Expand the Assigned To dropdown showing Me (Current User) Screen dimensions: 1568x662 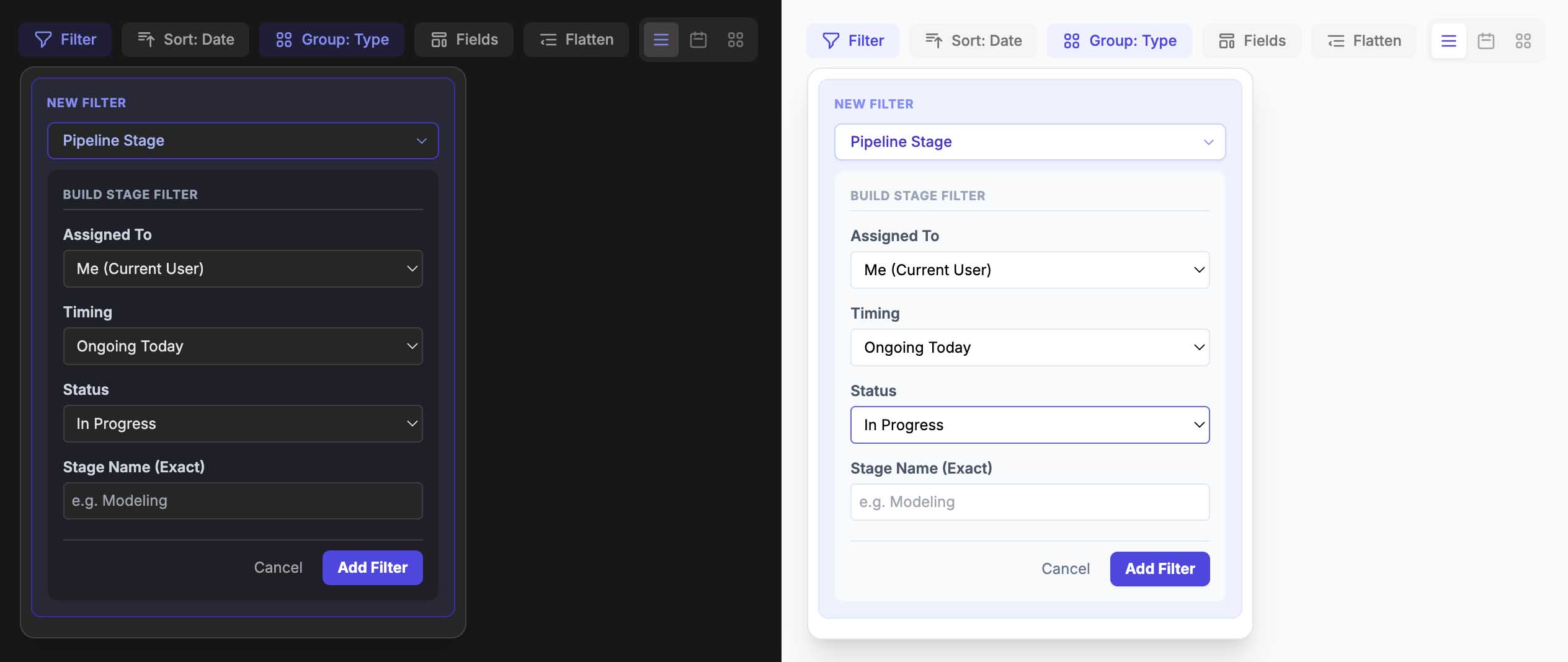tap(243, 268)
